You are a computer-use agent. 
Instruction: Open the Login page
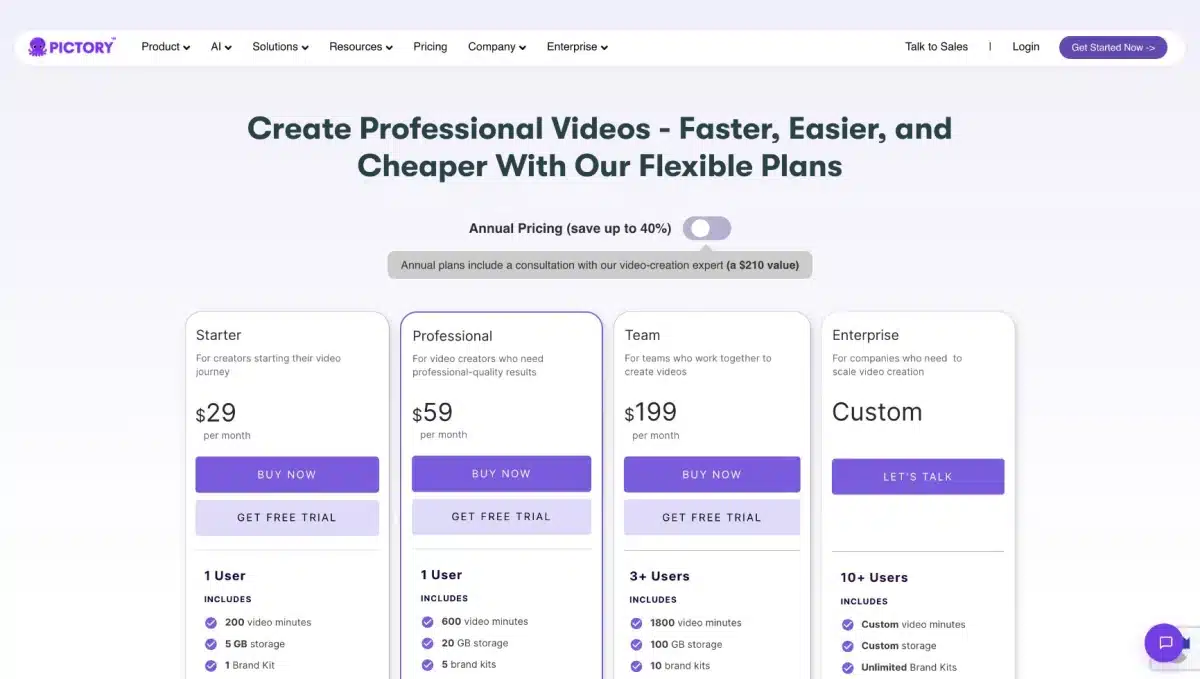(1026, 47)
